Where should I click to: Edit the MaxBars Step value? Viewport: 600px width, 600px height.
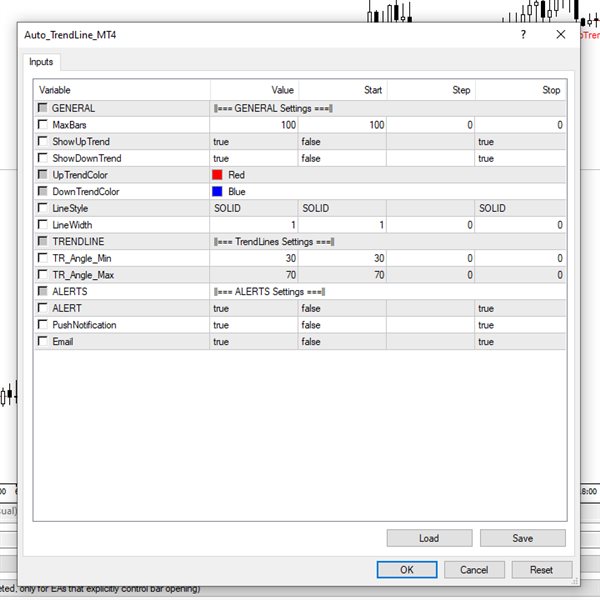(x=431, y=125)
